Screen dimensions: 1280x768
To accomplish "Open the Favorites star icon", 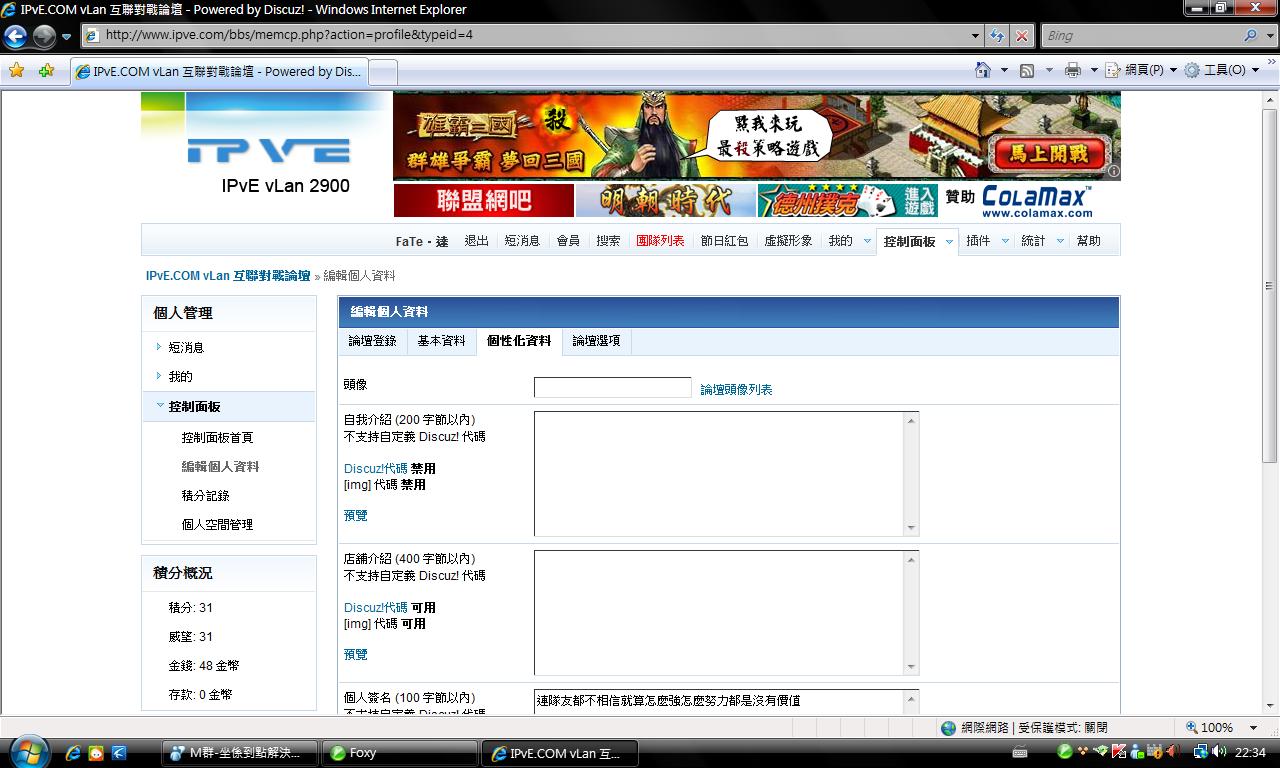I will tap(16, 71).
